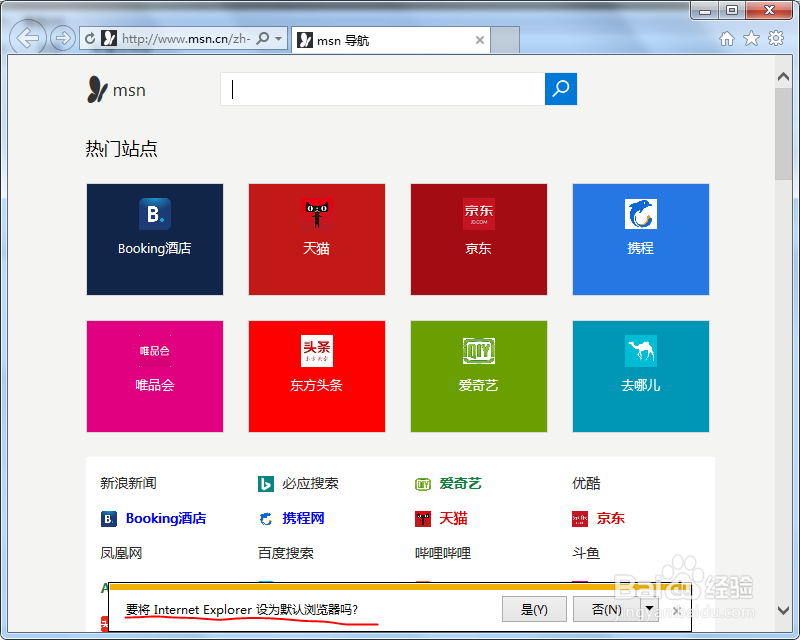Open the 爱奇艺 green tile
The image size is (800, 640).
(x=479, y=376)
